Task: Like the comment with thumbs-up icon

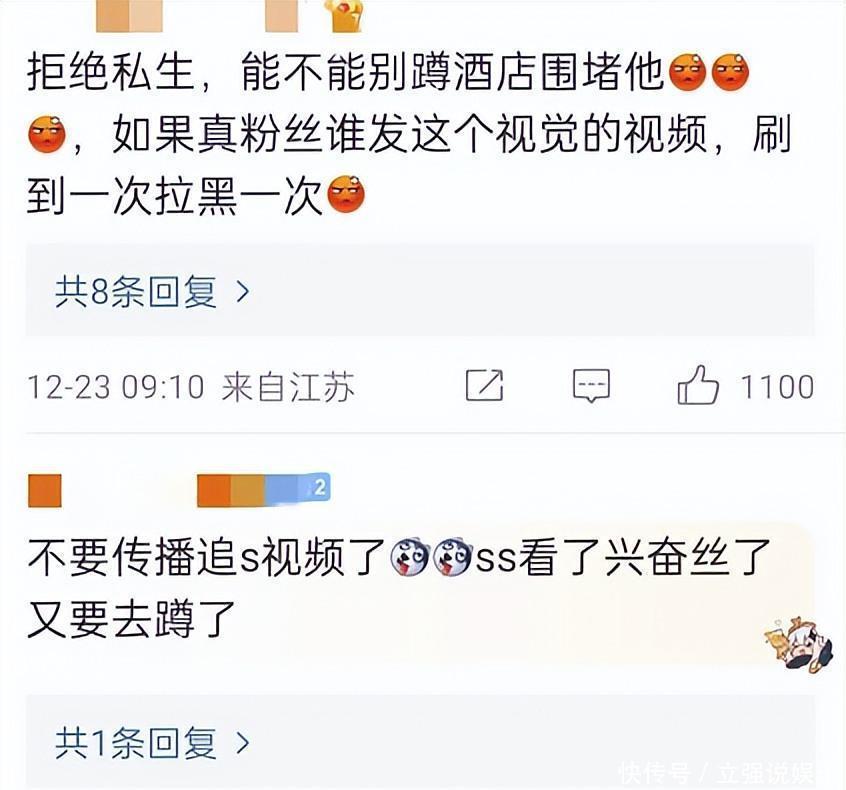Action: [x=698, y=385]
